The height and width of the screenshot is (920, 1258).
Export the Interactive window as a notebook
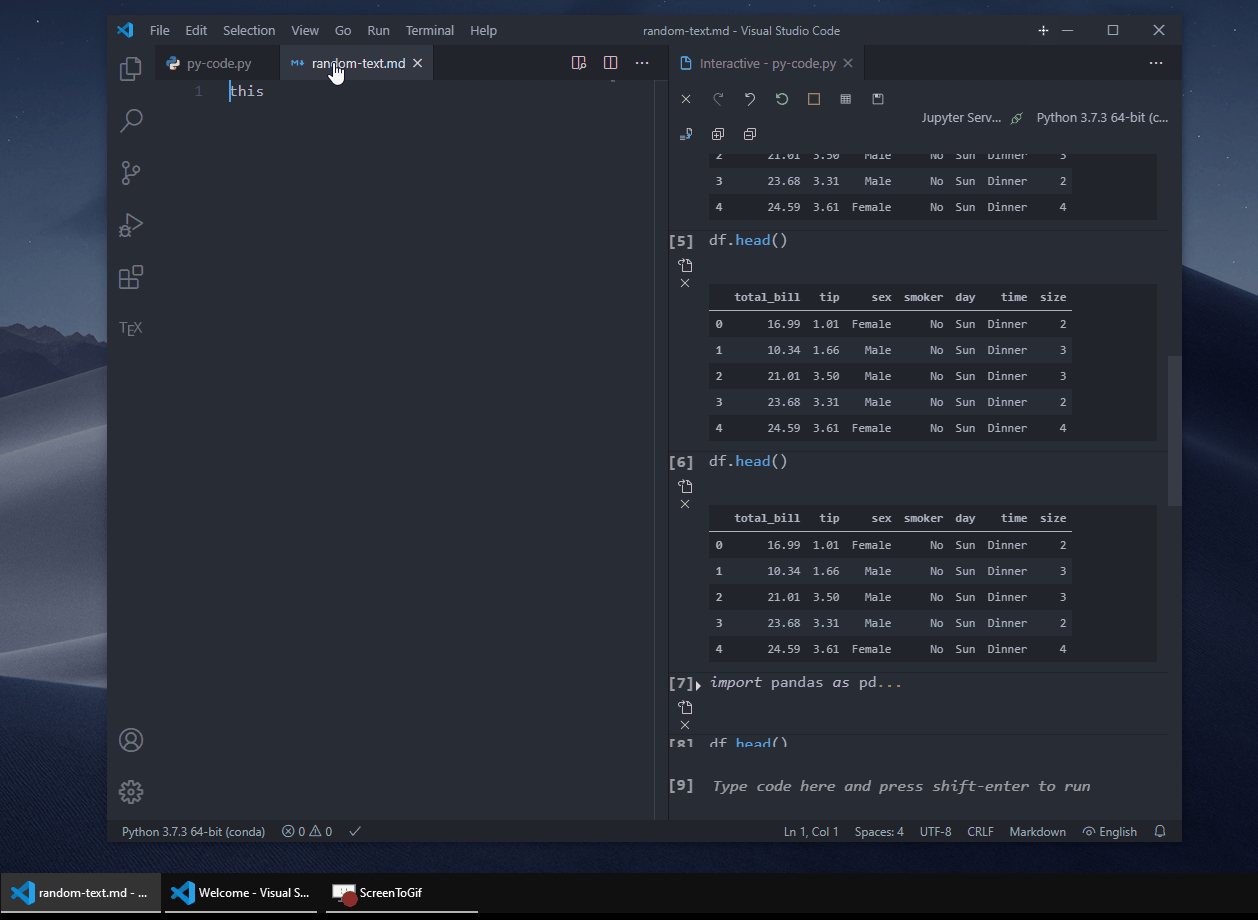coord(686,134)
